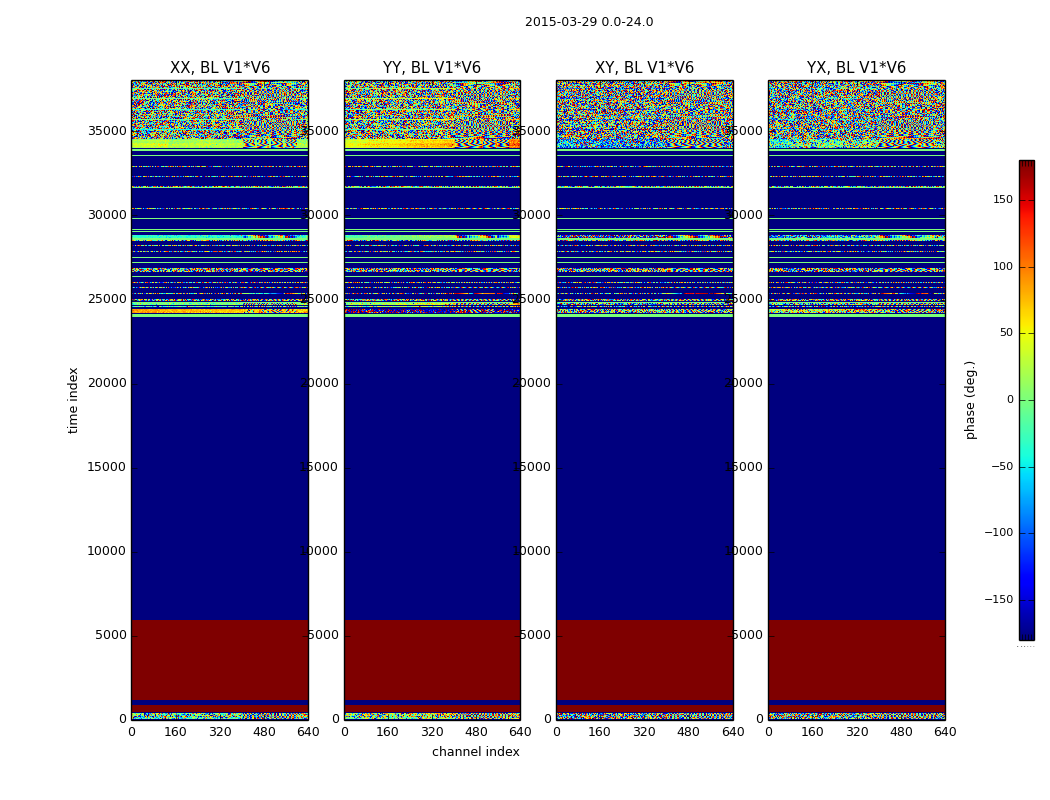
Task: Click the 320 channel tick under the XX panel
Action: [x=219, y=732]
